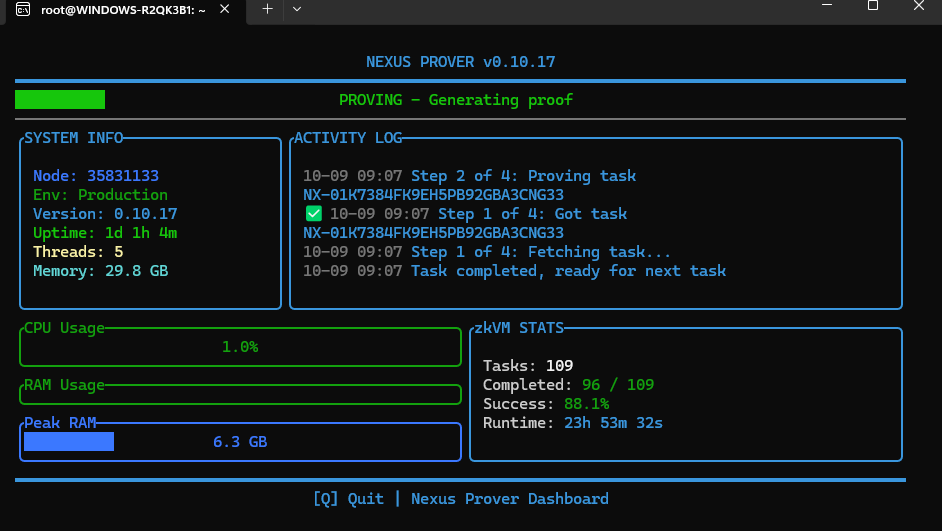Minimize the terminal window
Screen dimensions: 942x531
pos(827,5)
